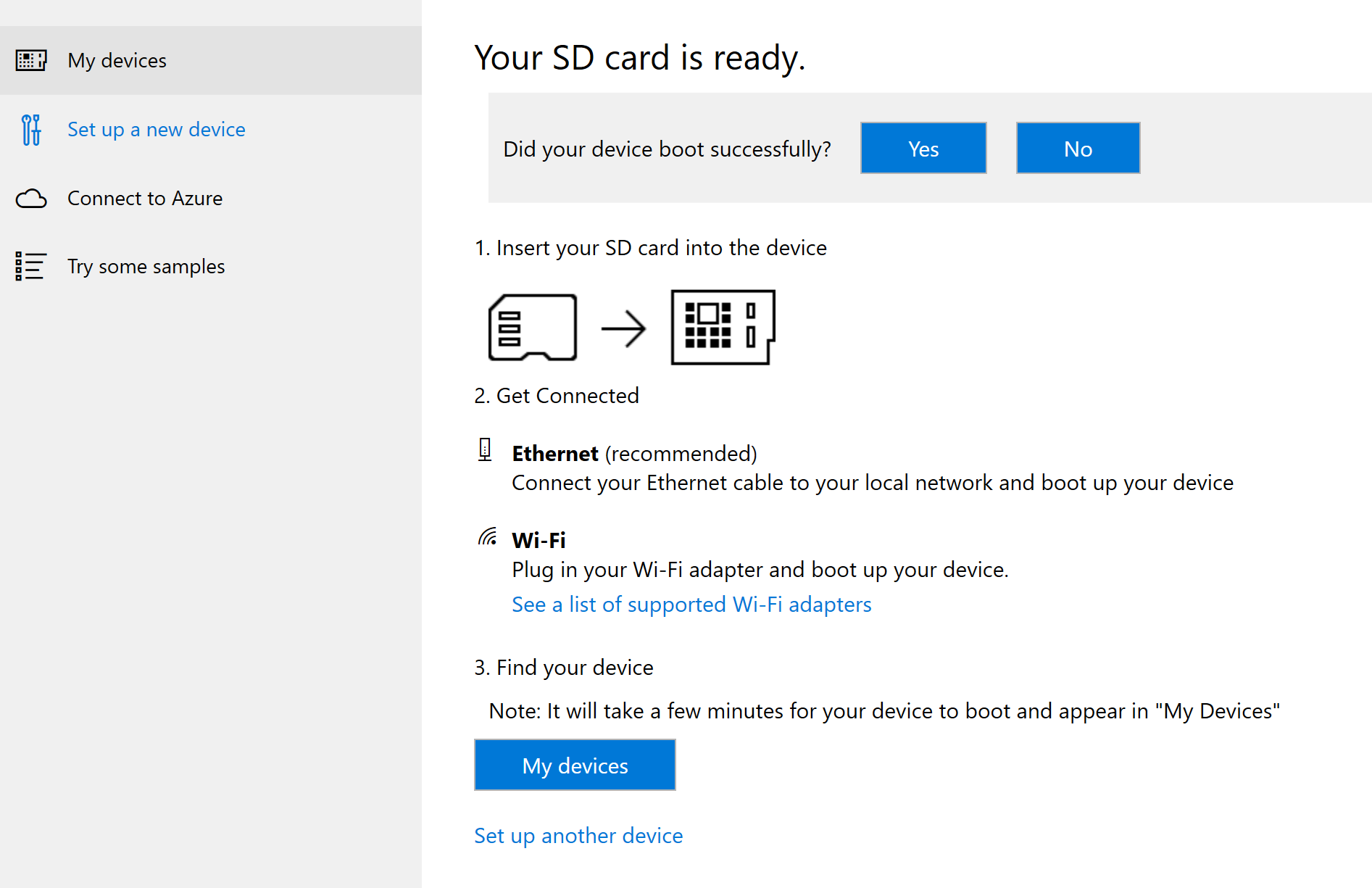Click the device board illustration icon
The height and width of the screenshot is (888, 1372).
723,327
